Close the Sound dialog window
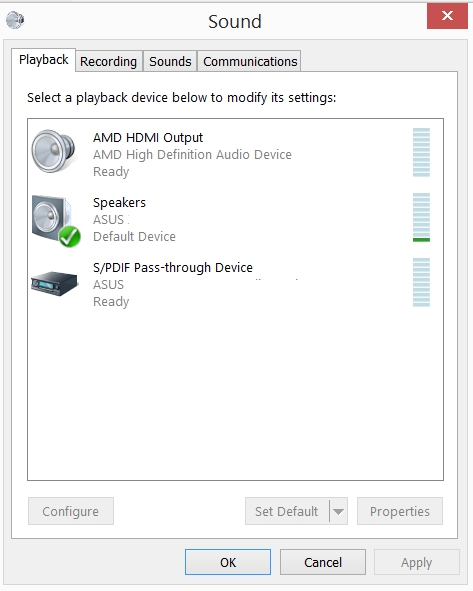The height and width of the screenshot is (591, 473). tap(447, 16)
